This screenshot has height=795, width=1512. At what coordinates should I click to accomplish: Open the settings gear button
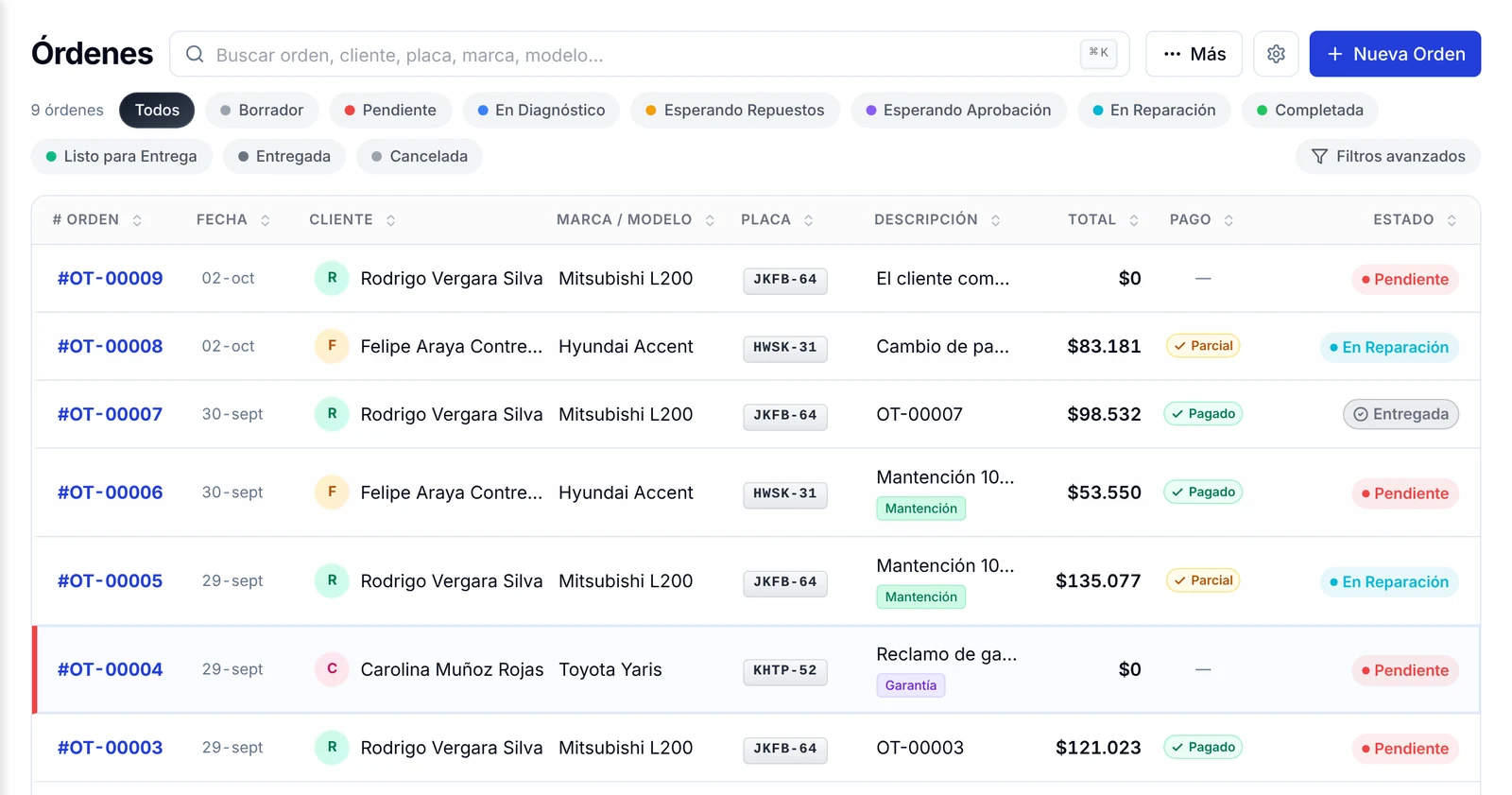point(1276,54)
